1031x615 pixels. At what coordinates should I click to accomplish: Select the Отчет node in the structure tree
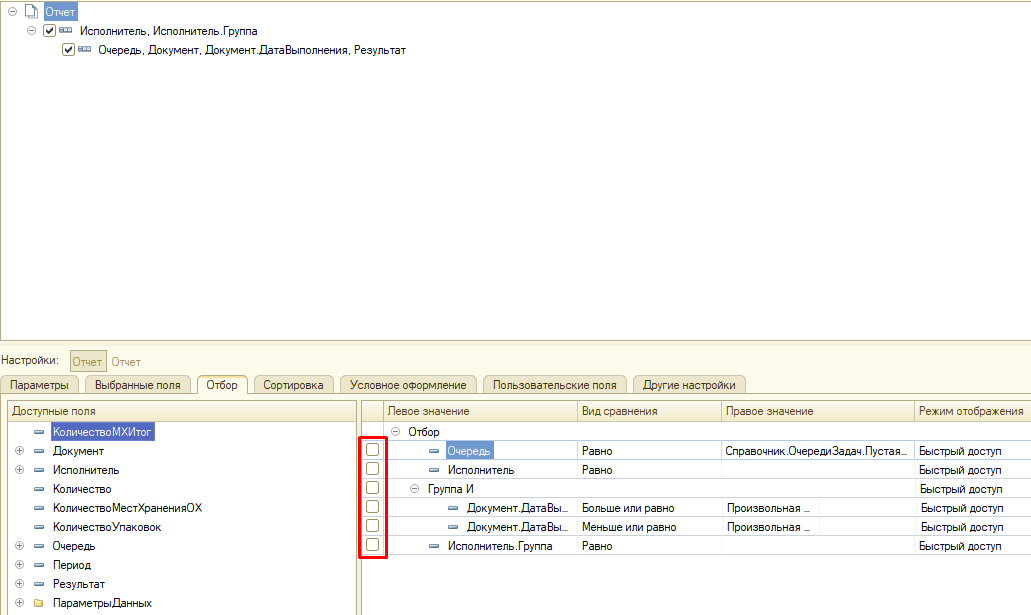(60, 12)
